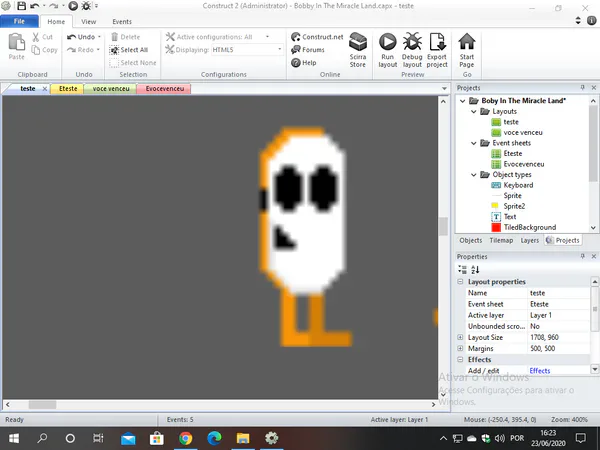Close the teste layout tab
The image size is (600, 450).
[x=45, y=89]
